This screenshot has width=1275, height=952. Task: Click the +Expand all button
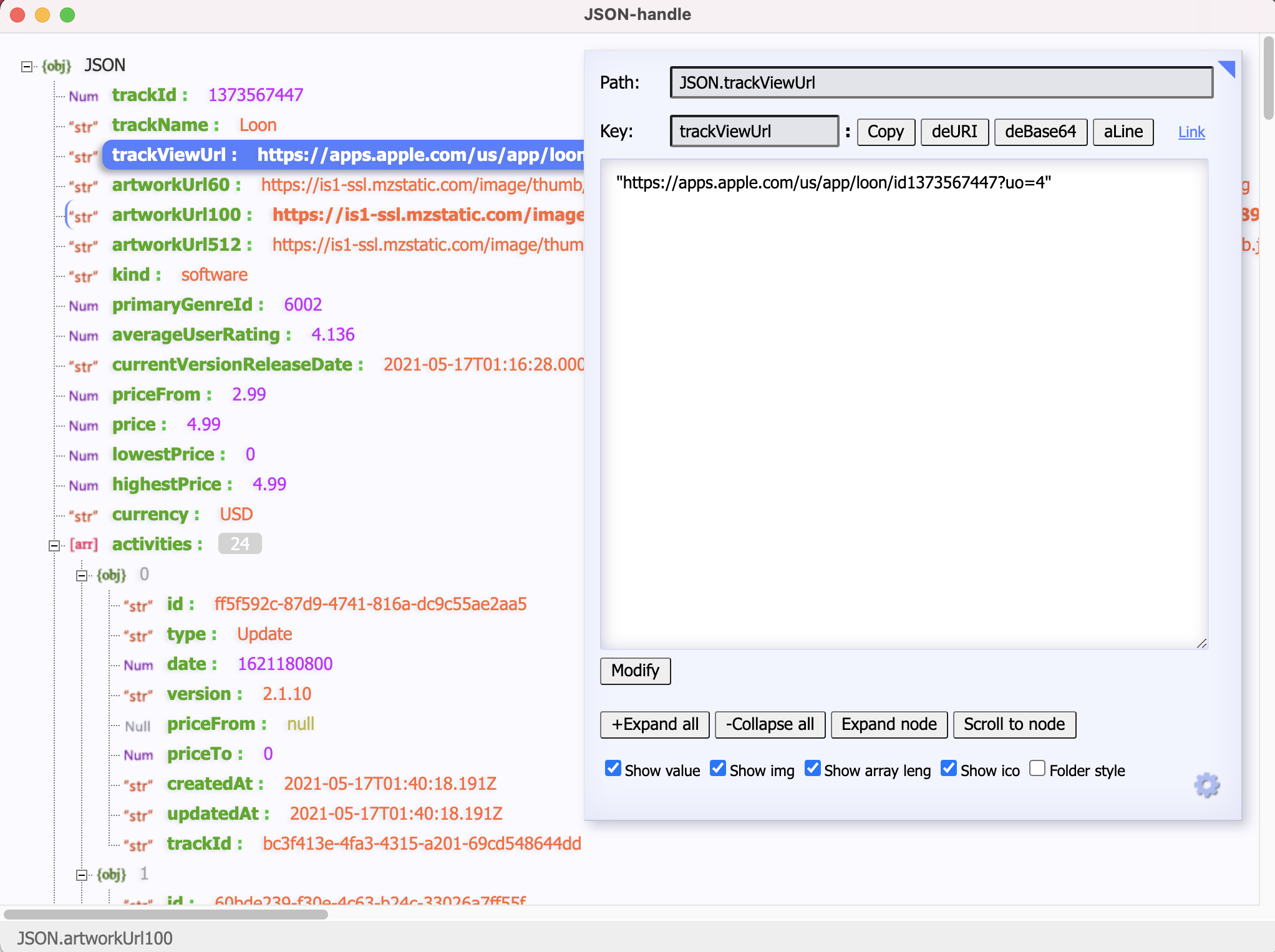click(x=655, y=724)
